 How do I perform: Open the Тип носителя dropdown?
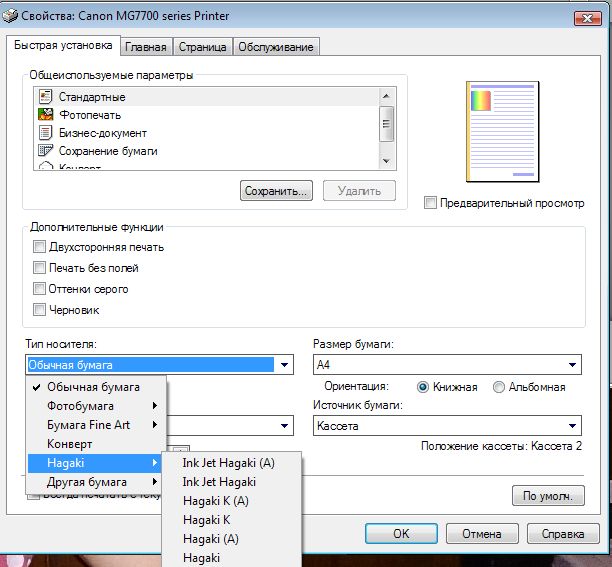click(159, 365)
